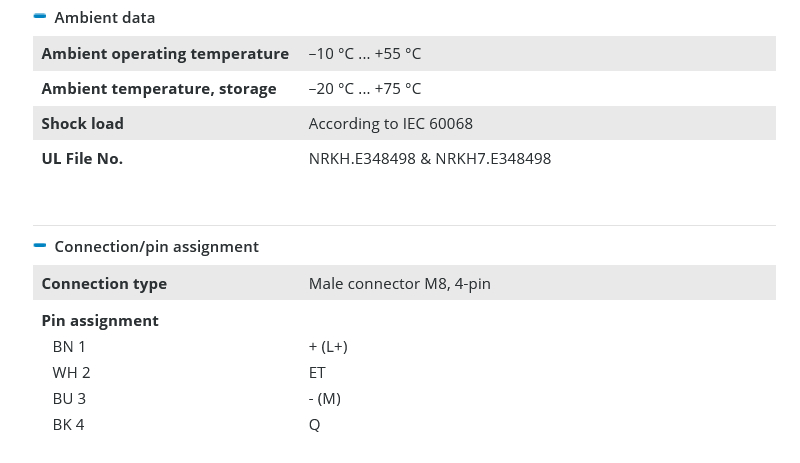Image resolution: width=800 pixels, height=463 pixels.
Task: Click the Connection/pin assignment heading text
Action: [x=156, y=246]
